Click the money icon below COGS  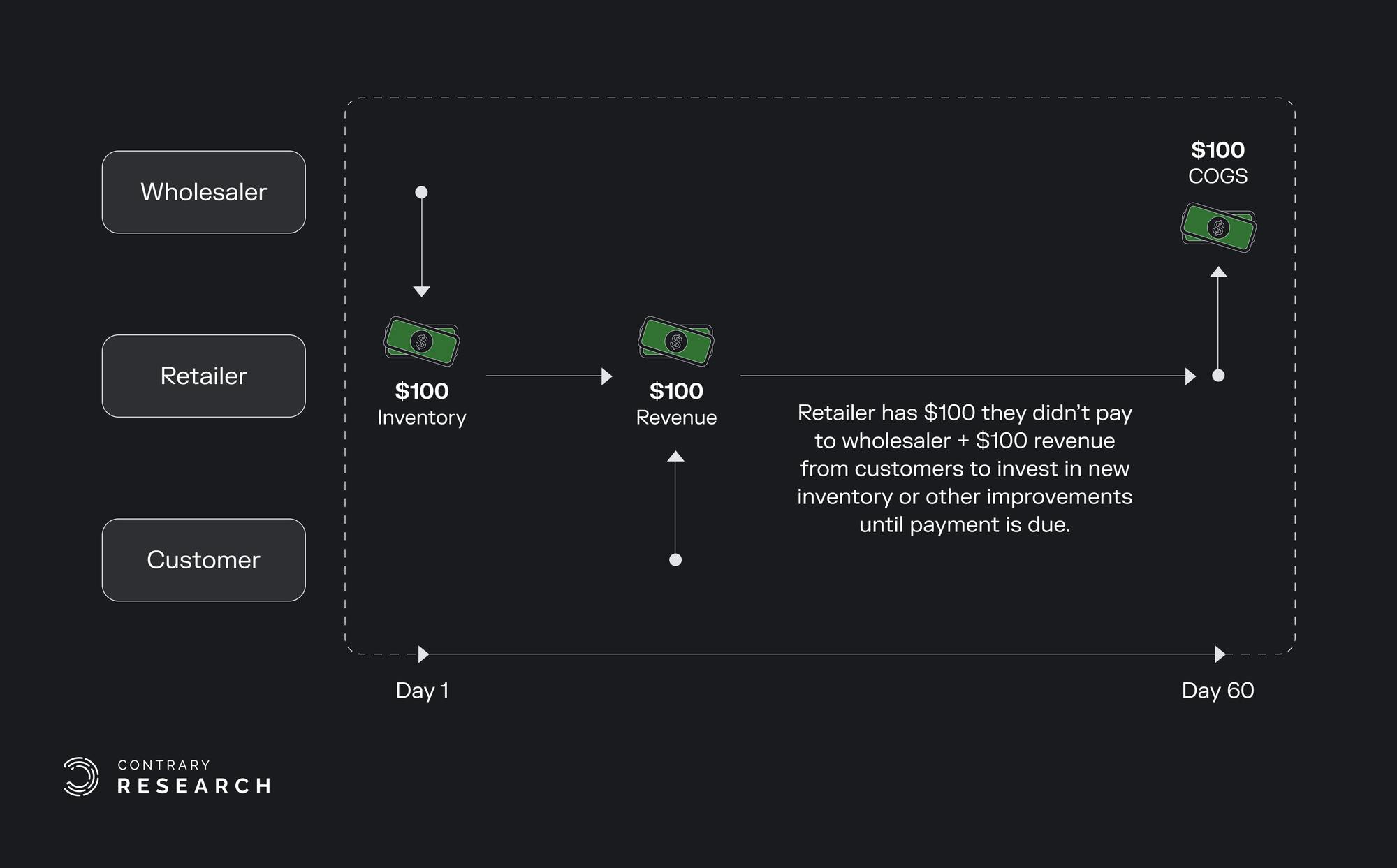(1218, 228)
